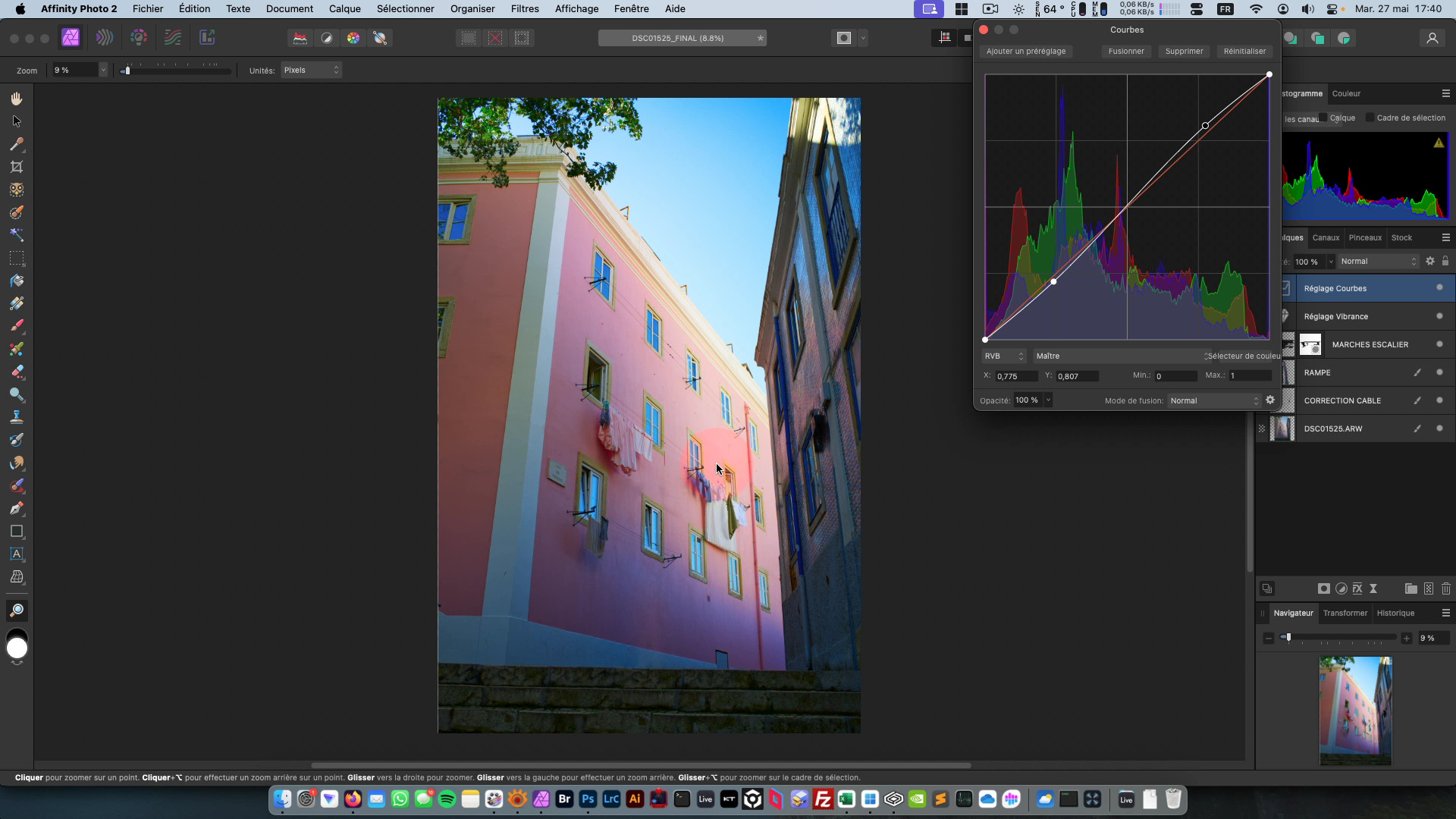This screenshot has height=819, width=1456.
Task: Enable the Cadre de sélection checkbox
Action: [x=1370, y=118]
